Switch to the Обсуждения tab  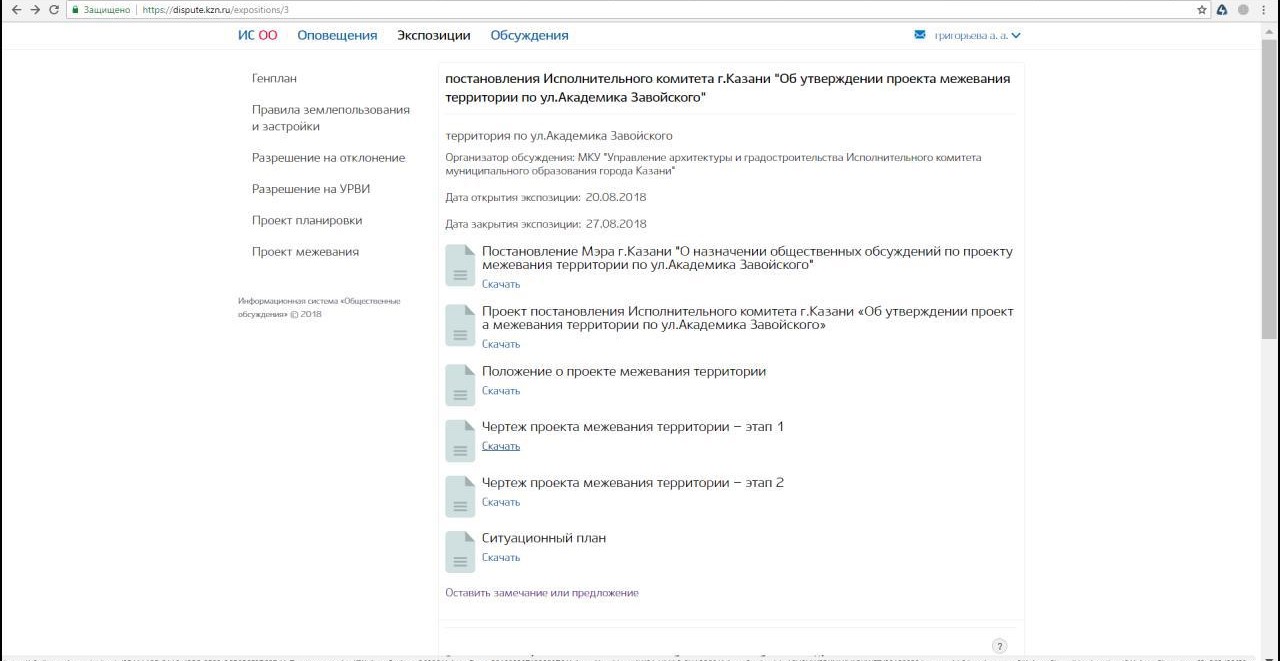click(x=529, y=35)
